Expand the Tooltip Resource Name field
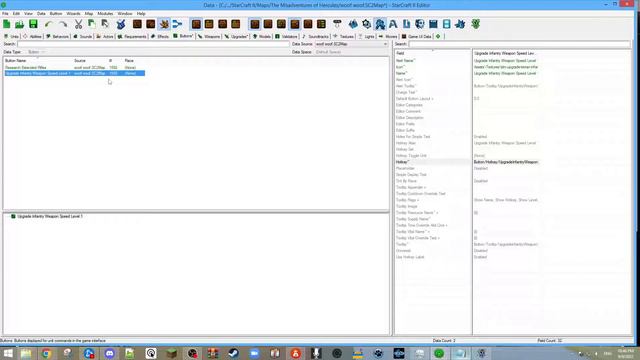The height and width of the screenshot is (360, 640). (x=417, y=213)
